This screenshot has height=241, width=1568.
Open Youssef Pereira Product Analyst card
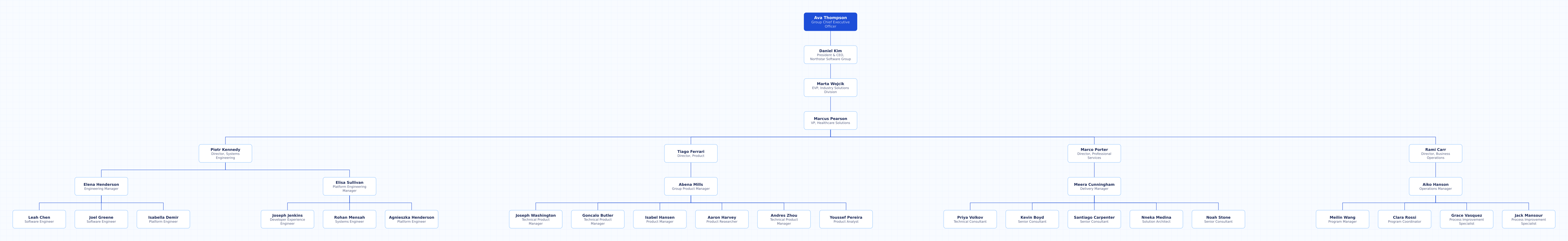[x=846, y=219]
